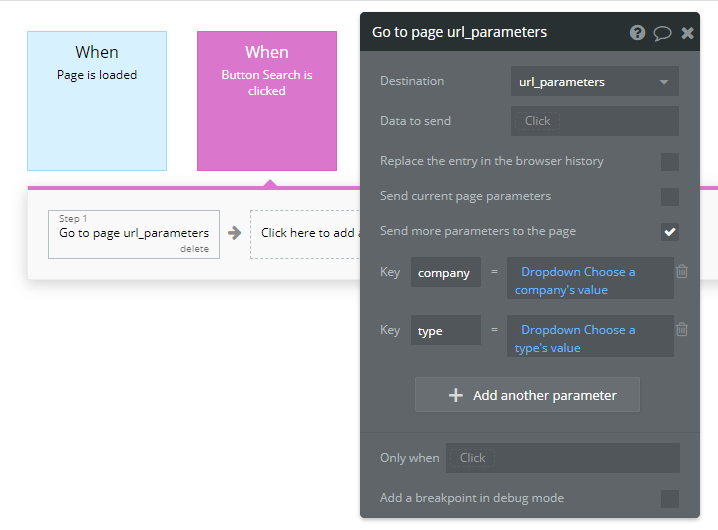Select the Page is loaded event
718x530 pixels.
point(97,101)
